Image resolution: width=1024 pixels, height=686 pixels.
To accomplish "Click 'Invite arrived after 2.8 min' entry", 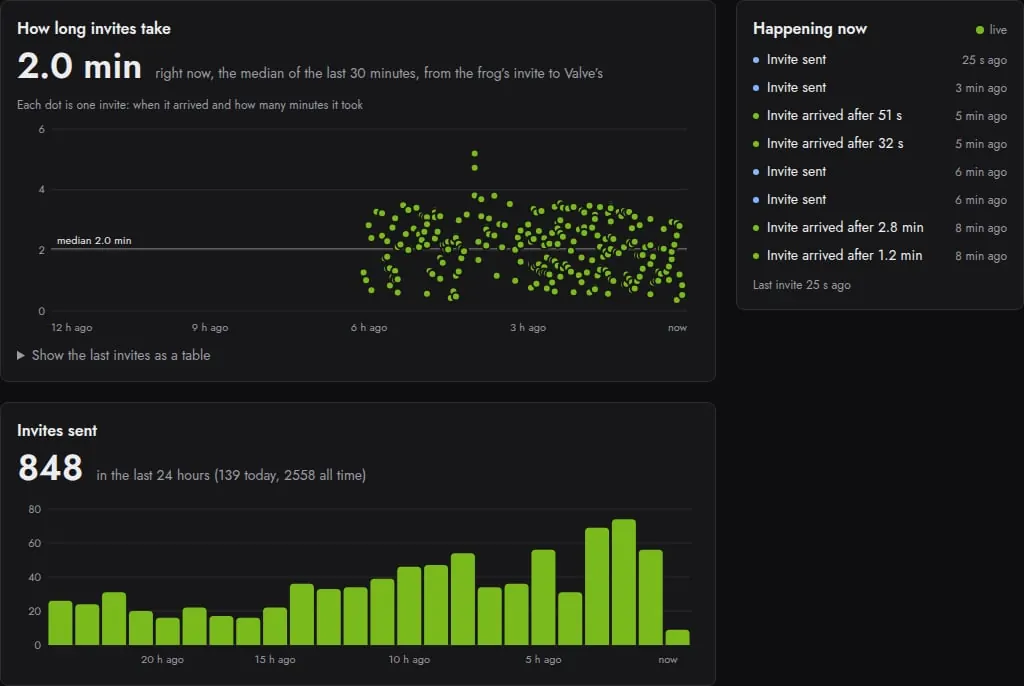I will point(880,227).
